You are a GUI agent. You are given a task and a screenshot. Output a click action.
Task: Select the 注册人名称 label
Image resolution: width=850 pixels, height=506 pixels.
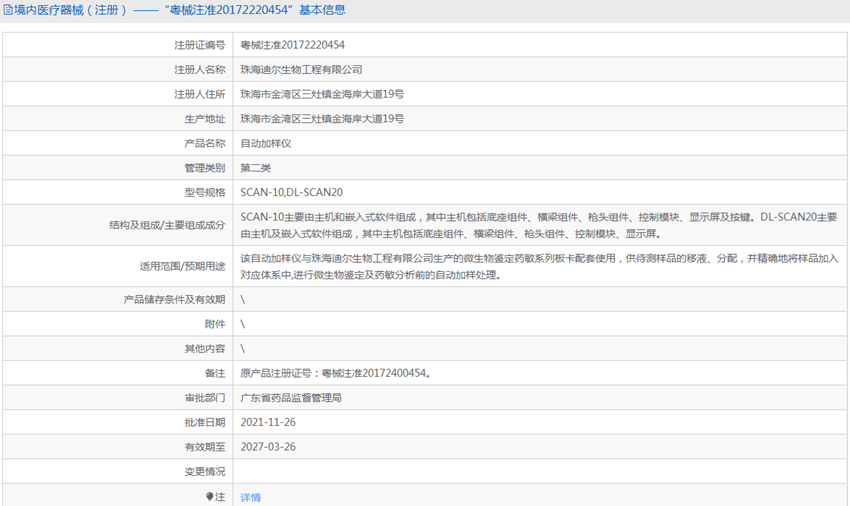[x=199, y=69]
